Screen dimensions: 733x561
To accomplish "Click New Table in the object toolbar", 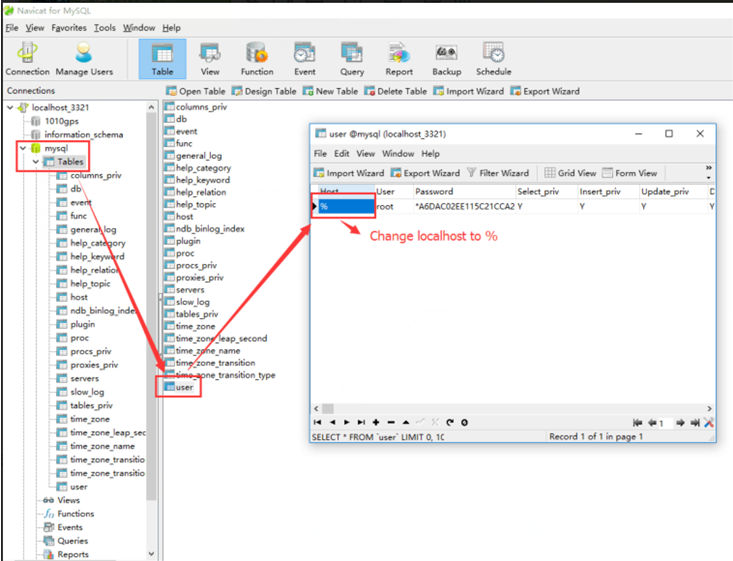I will [330, 91].
